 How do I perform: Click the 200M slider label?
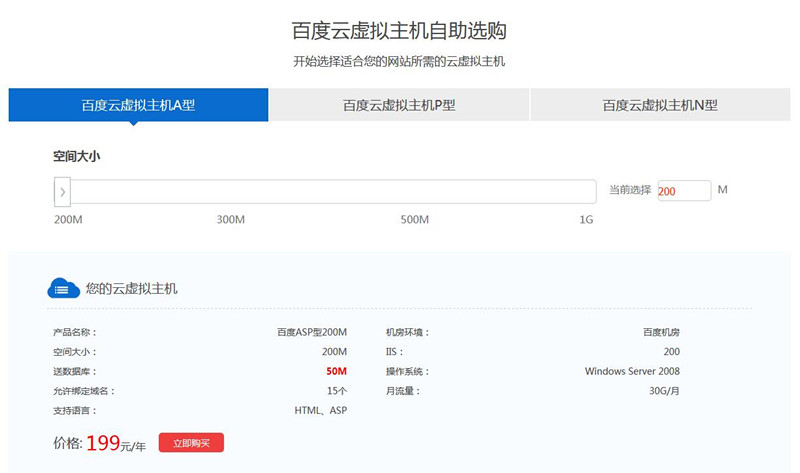68,219
